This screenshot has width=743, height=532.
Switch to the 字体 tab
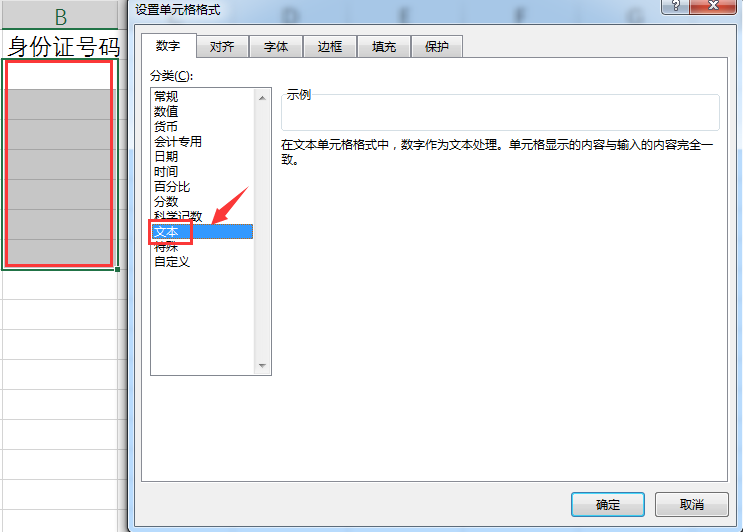(x=276, y=46)
